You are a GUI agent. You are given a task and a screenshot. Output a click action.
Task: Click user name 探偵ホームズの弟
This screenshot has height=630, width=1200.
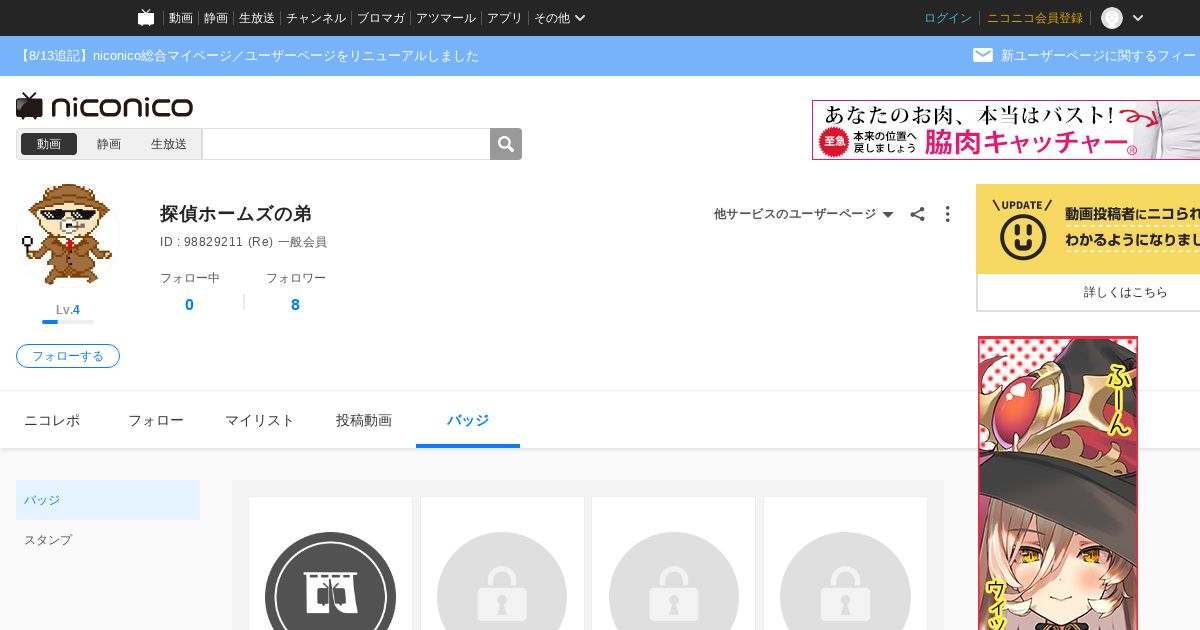coord(236,214)
